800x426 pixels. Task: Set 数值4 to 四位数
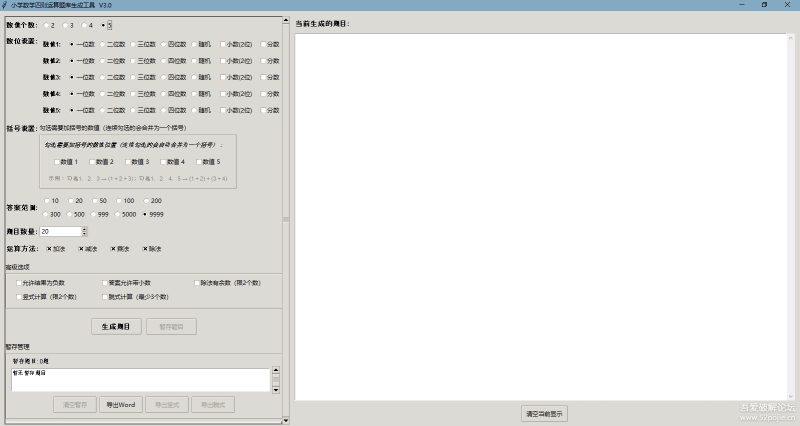point(173,94)
